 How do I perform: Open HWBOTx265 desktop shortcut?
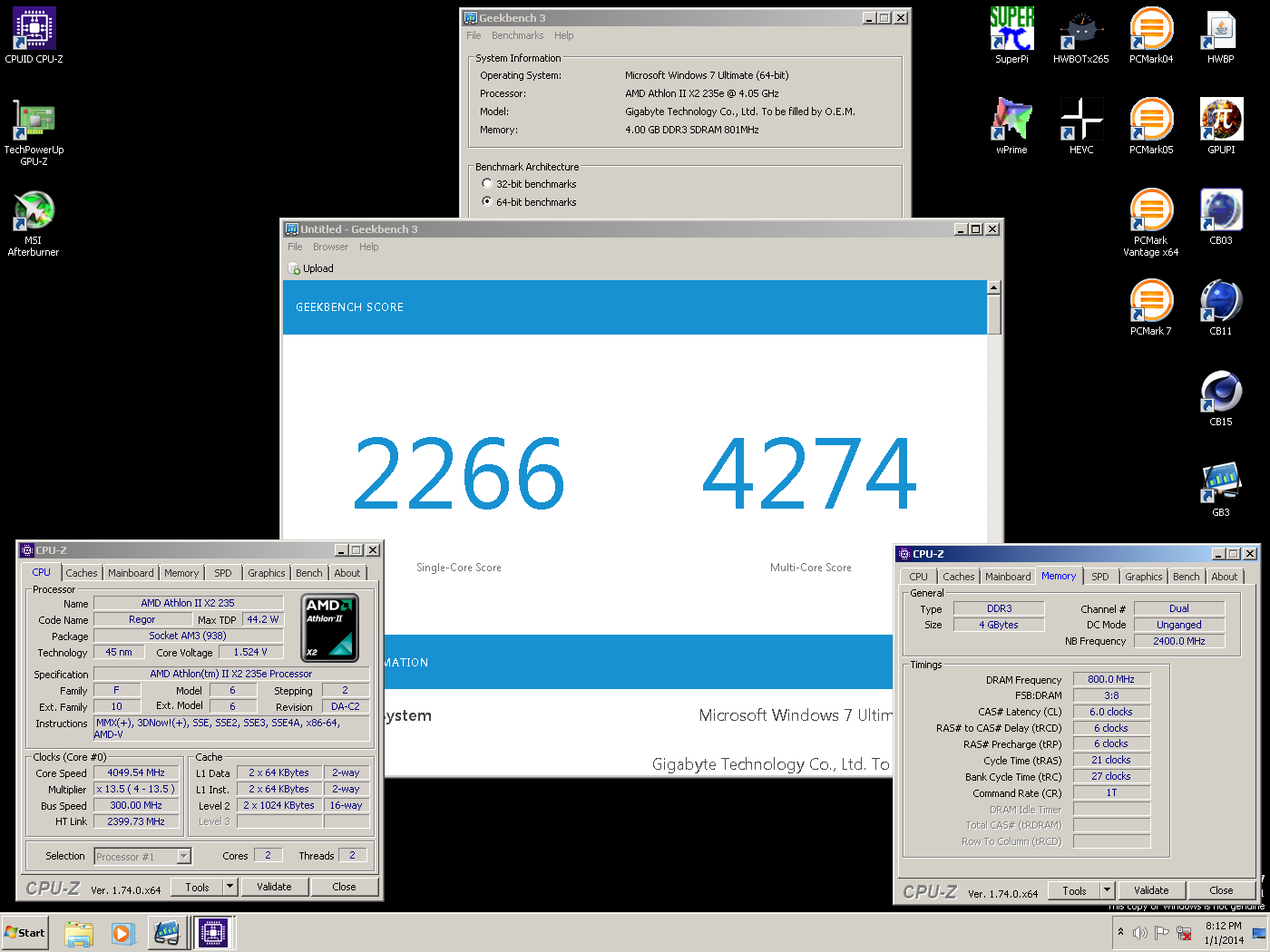1080,36
